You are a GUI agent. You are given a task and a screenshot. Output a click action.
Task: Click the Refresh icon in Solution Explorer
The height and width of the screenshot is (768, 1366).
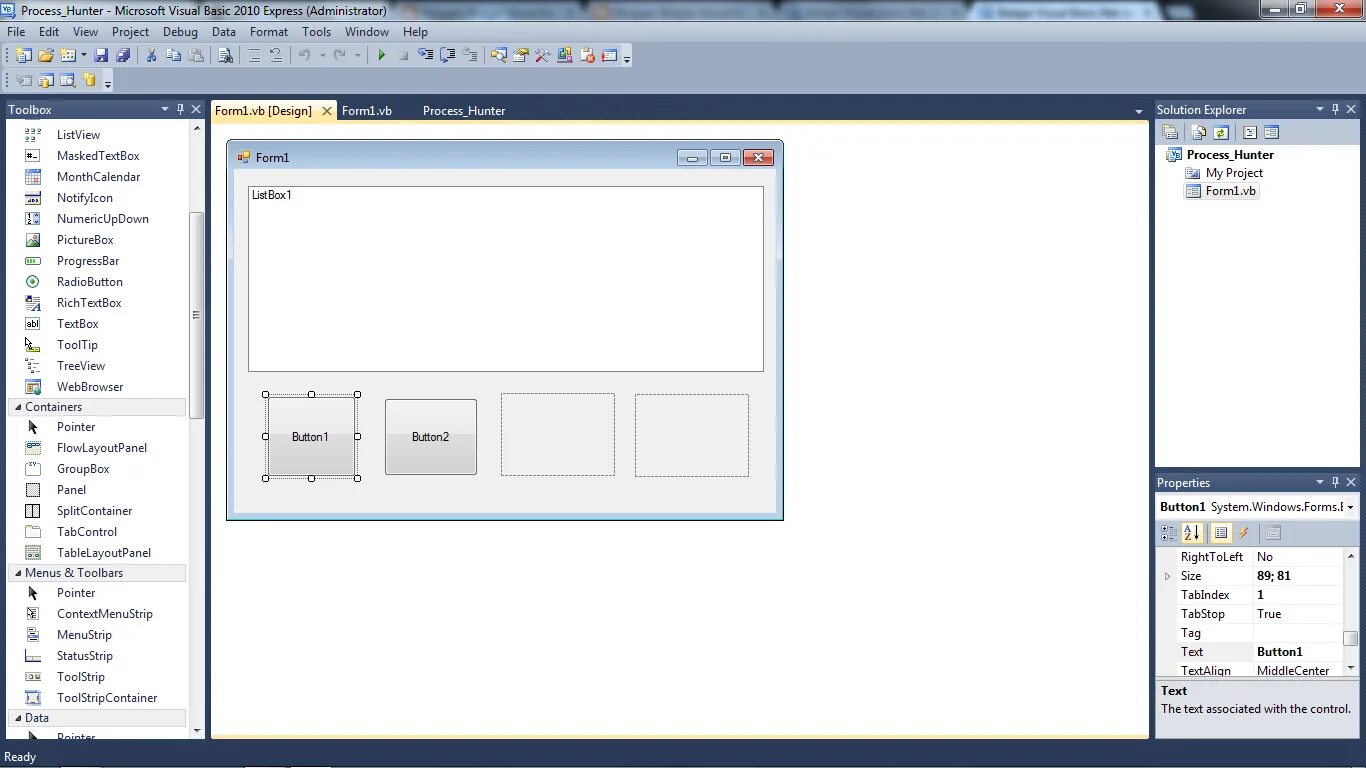click(x=1221, y=132)
